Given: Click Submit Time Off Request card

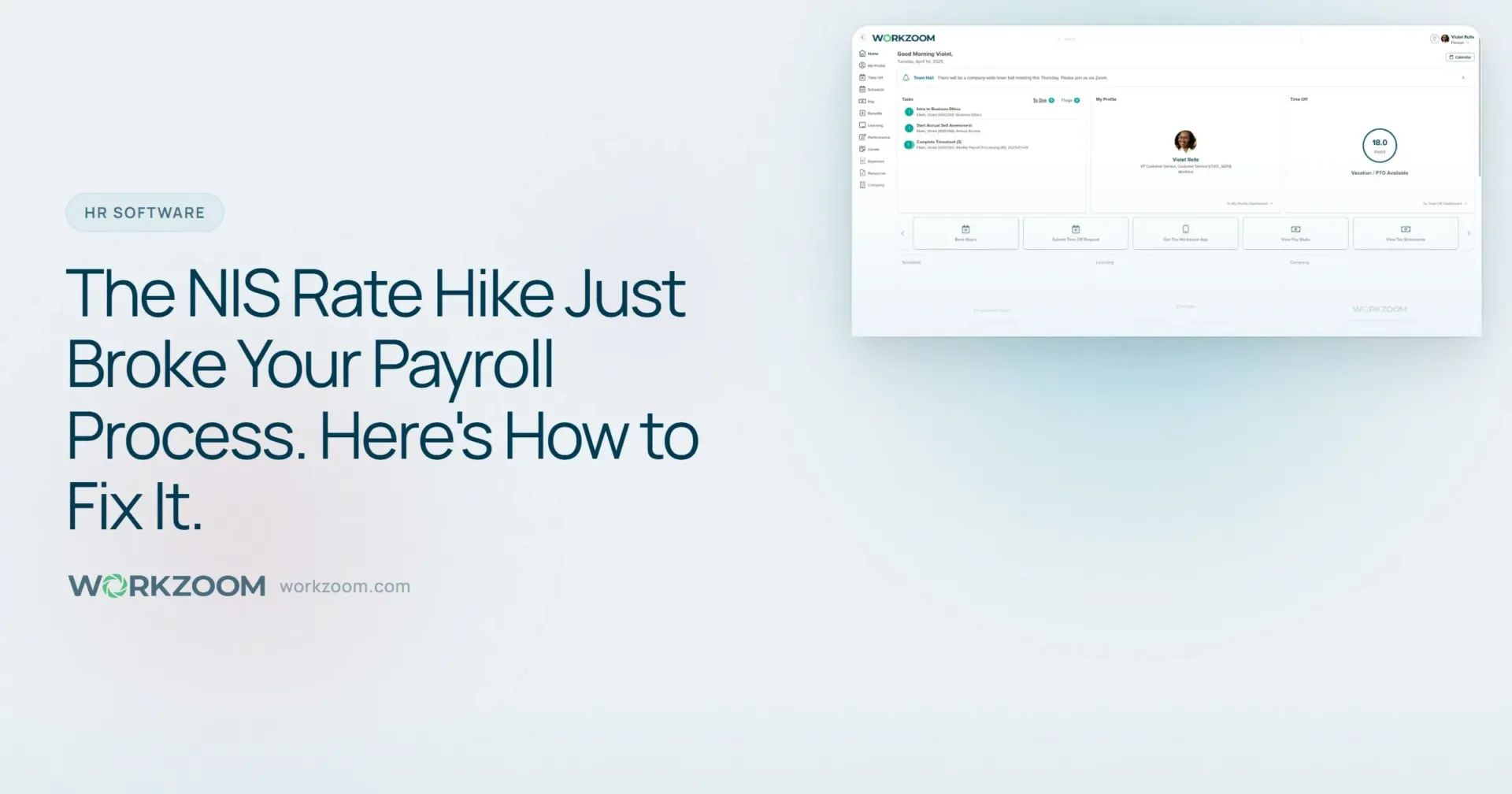Looking at the screenshot, I should 1076,233.
